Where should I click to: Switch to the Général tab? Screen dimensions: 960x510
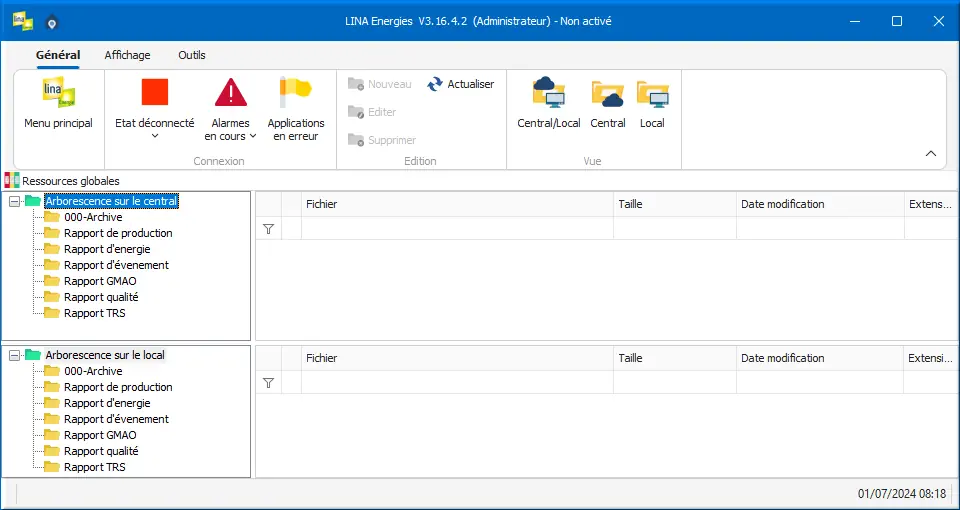(x=58, y=55)
